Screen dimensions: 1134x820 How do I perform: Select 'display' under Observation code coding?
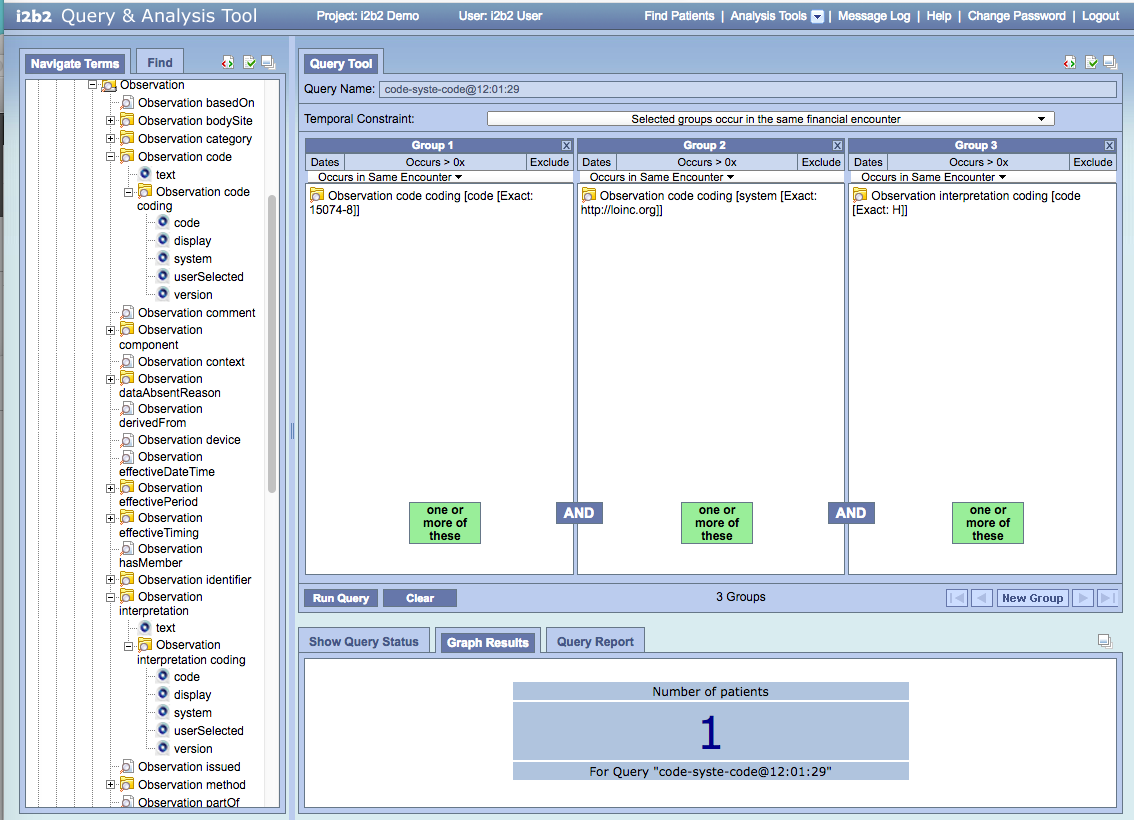pyautogui.click(x=192, y=241)
